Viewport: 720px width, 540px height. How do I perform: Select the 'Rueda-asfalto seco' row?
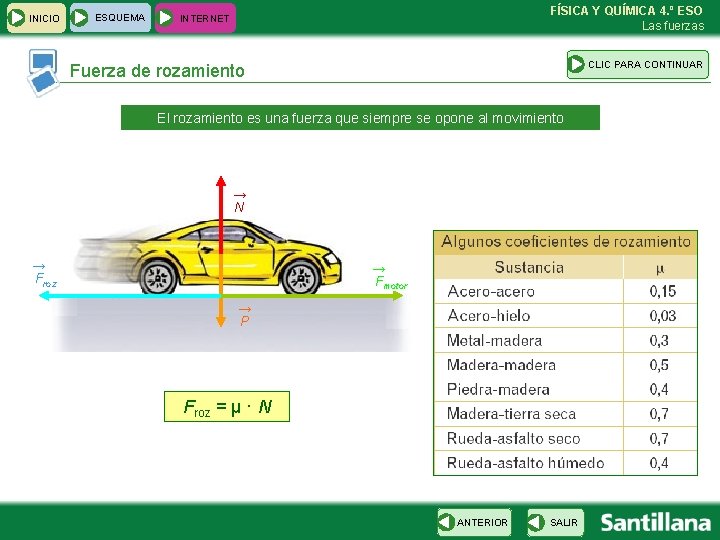click(566, 439)
